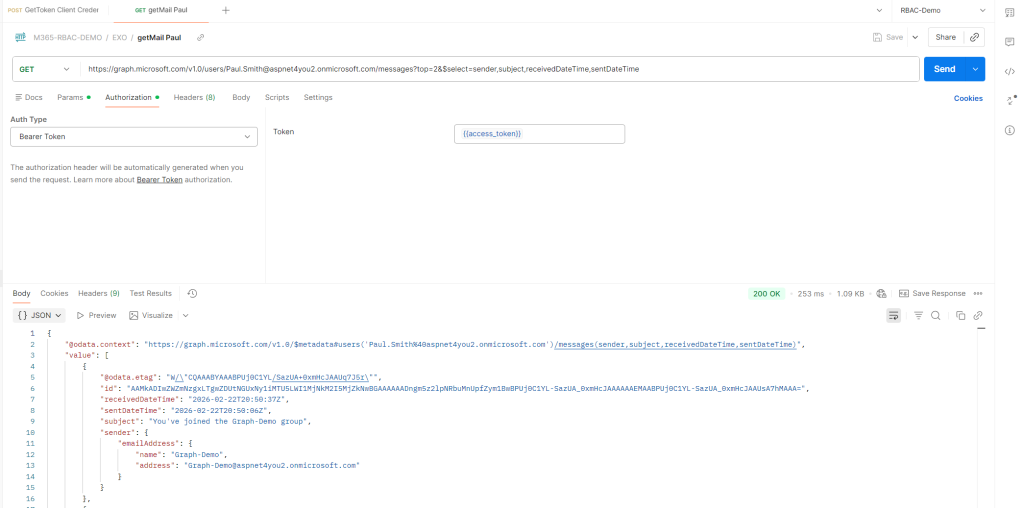Open the Test Results response tab
Screen dimensions: 1024x508
(150, 293)
